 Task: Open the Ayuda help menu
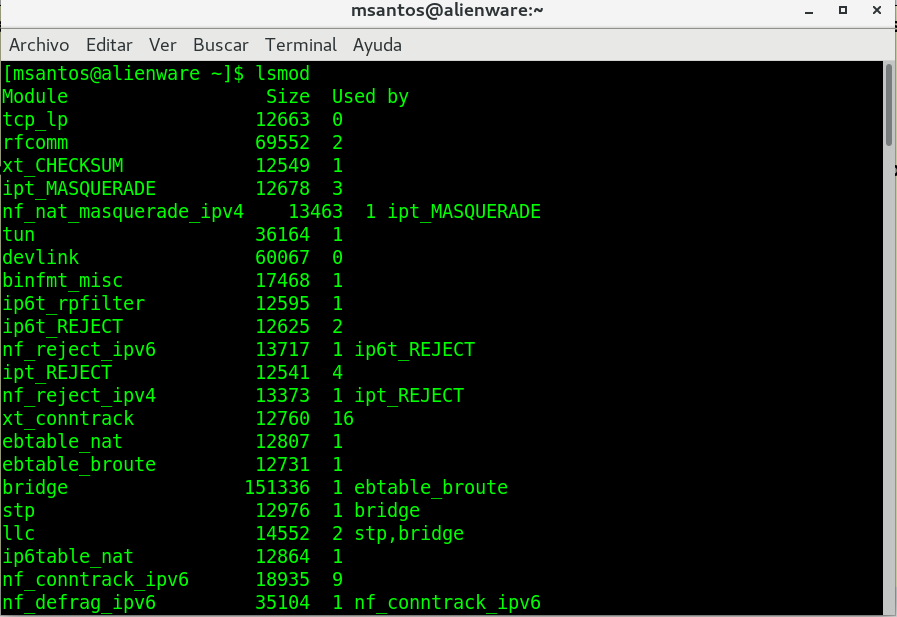click(x=377, y=45)
